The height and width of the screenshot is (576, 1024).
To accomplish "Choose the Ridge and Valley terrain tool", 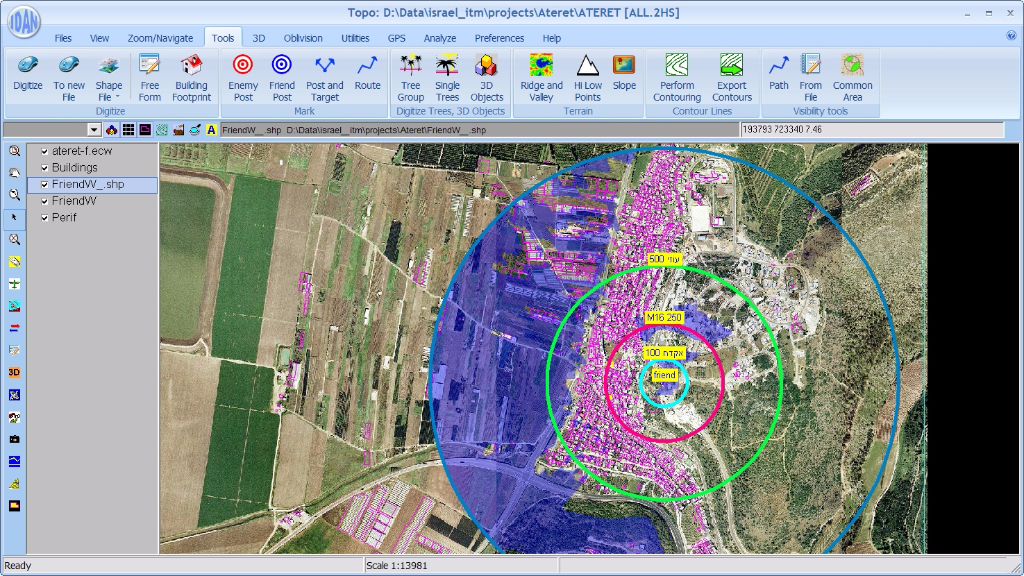I will 541,77.
